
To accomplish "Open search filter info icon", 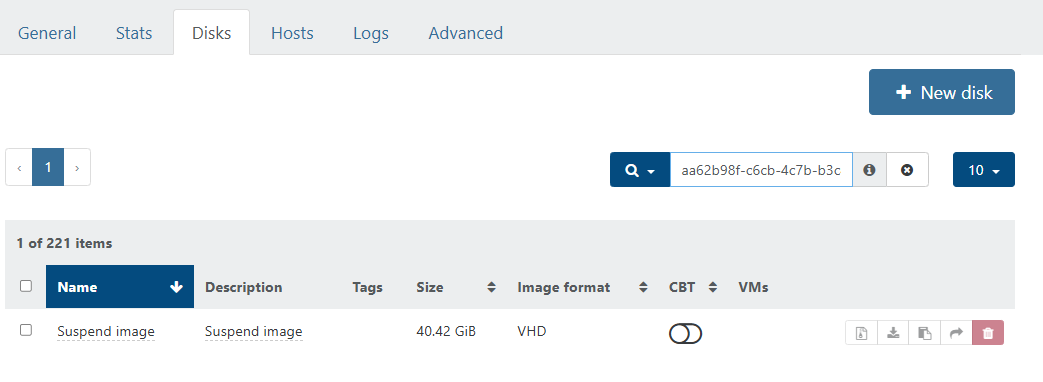I will click(x=869, y=170).
